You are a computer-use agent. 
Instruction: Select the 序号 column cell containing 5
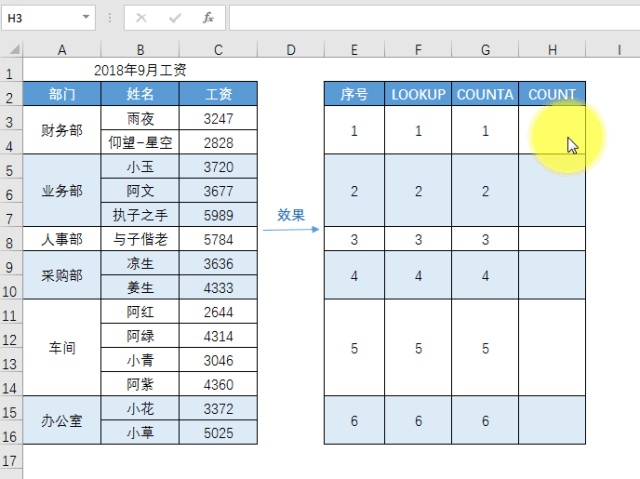click(354, 348)
